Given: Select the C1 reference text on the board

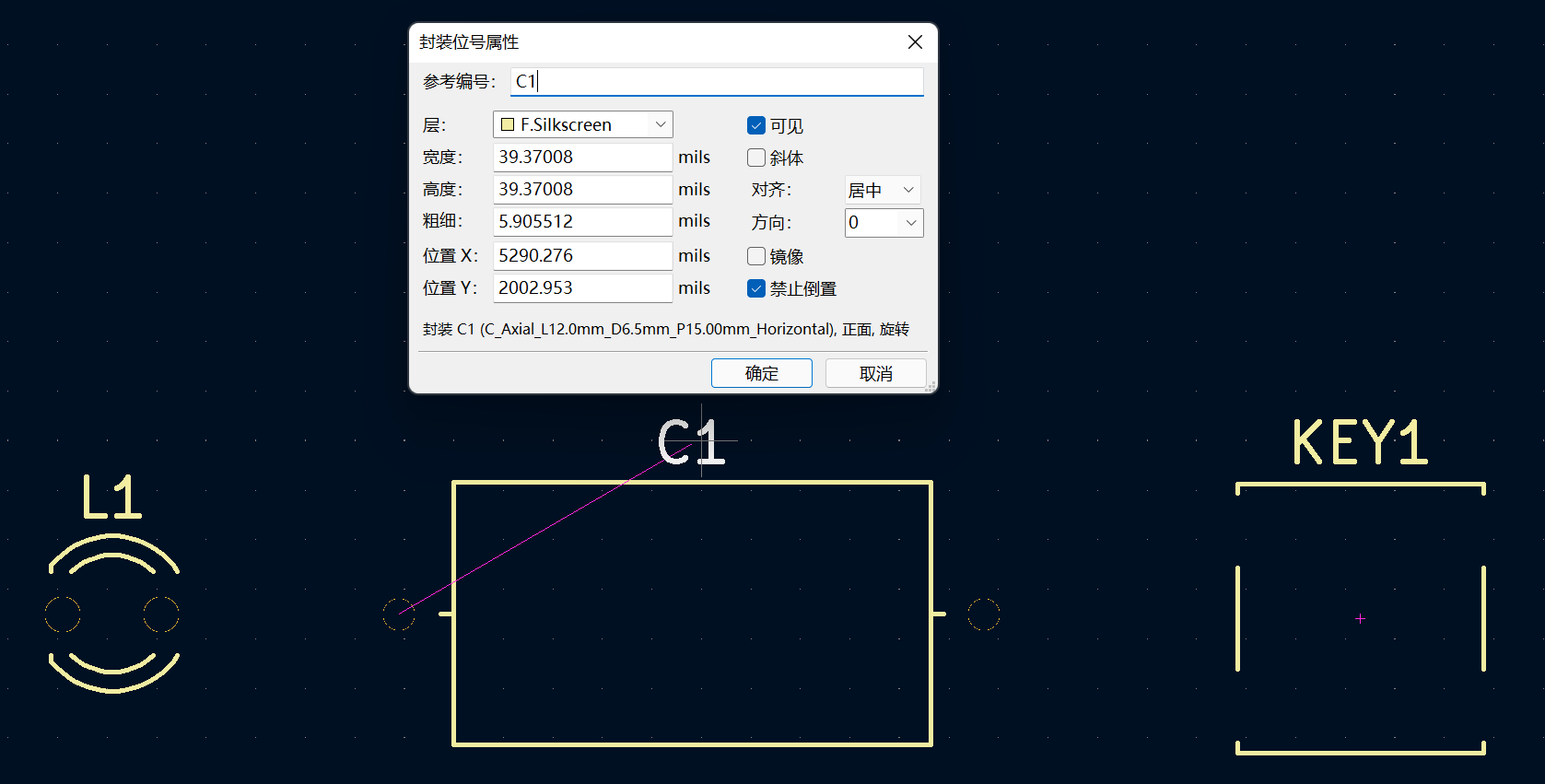Looking at the screenshot, I should [692, 441].
